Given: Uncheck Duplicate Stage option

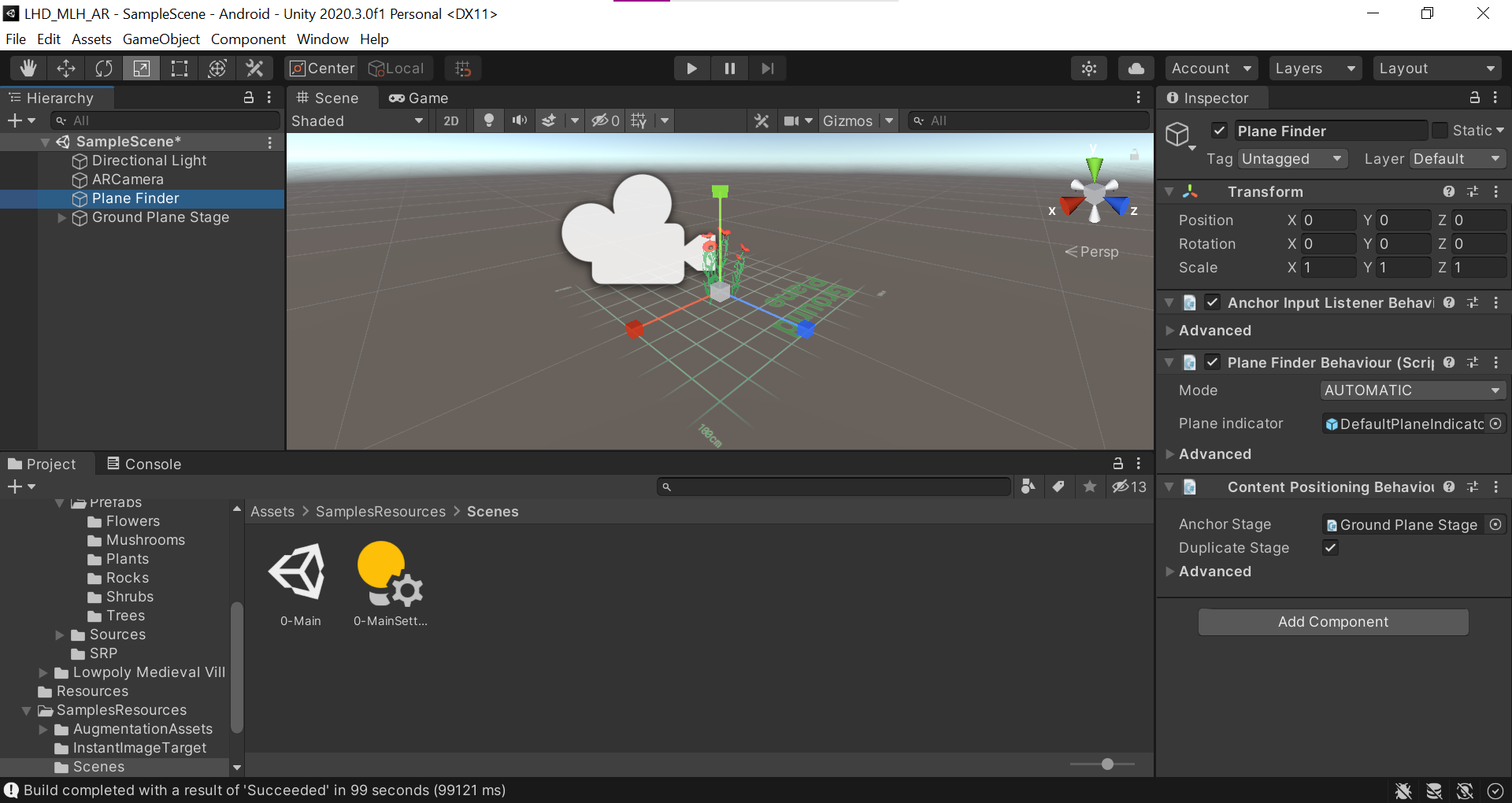Looking at the screenshot, I should coord(1331,548).
